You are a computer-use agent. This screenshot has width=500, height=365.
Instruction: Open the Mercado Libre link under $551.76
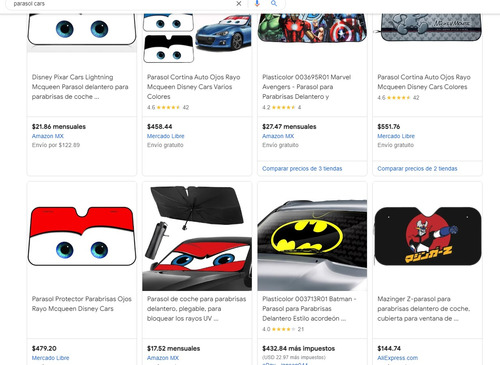click(396, 136)
